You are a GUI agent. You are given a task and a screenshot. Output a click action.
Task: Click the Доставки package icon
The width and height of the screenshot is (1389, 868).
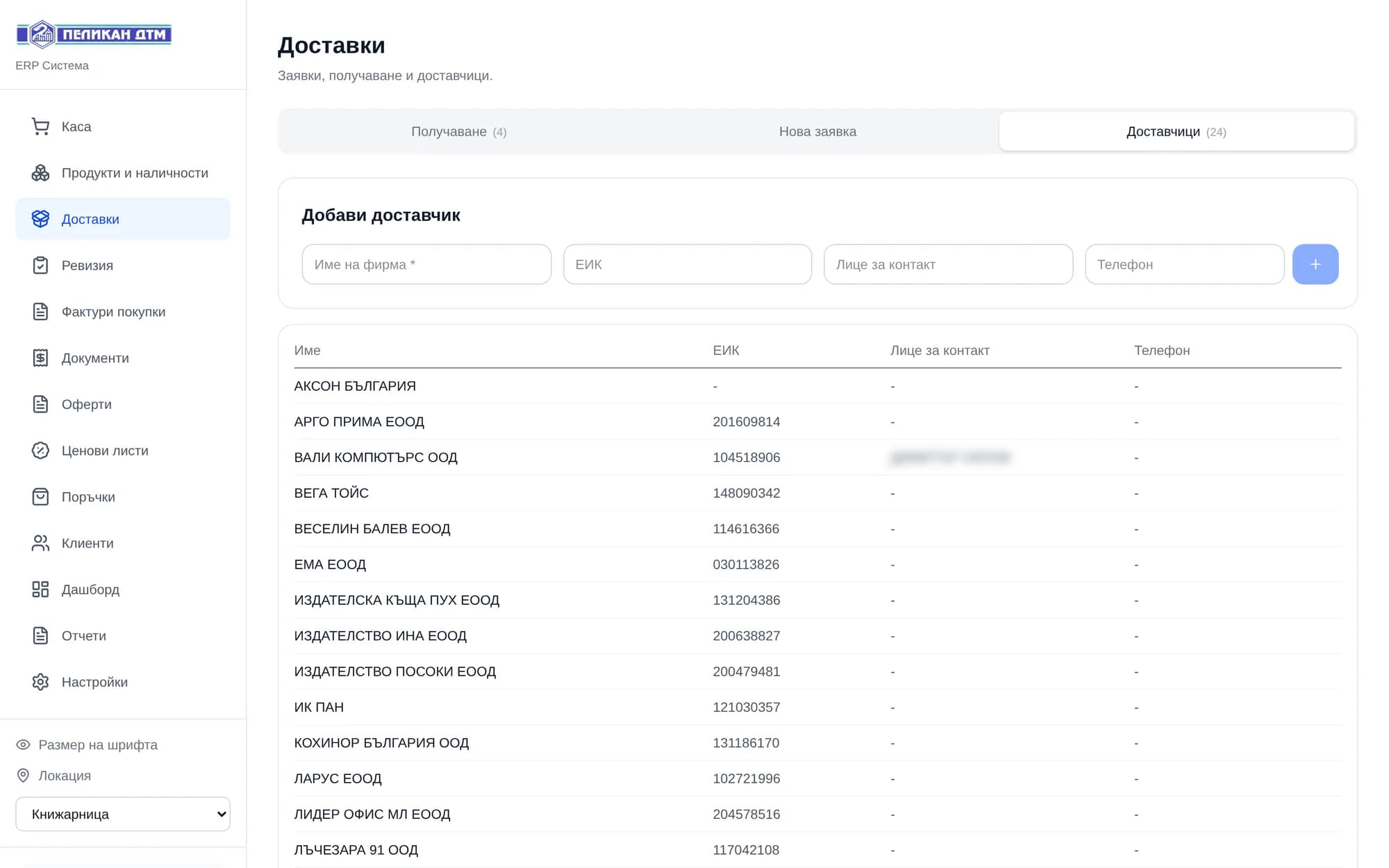click(40, 219)
